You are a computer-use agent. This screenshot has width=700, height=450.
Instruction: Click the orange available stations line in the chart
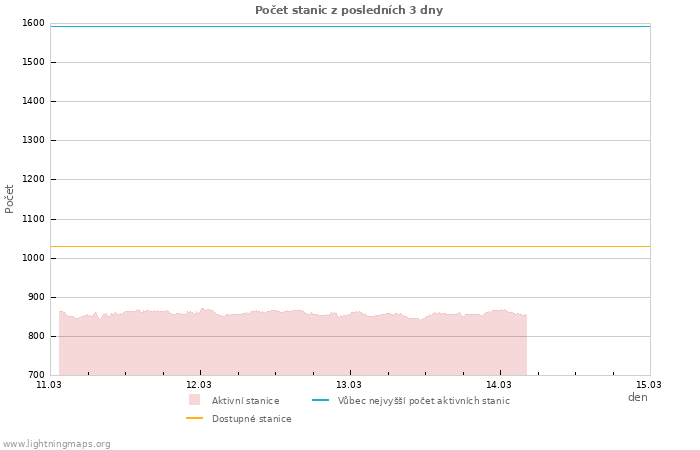pyautogui.click(x=350, y=246)
